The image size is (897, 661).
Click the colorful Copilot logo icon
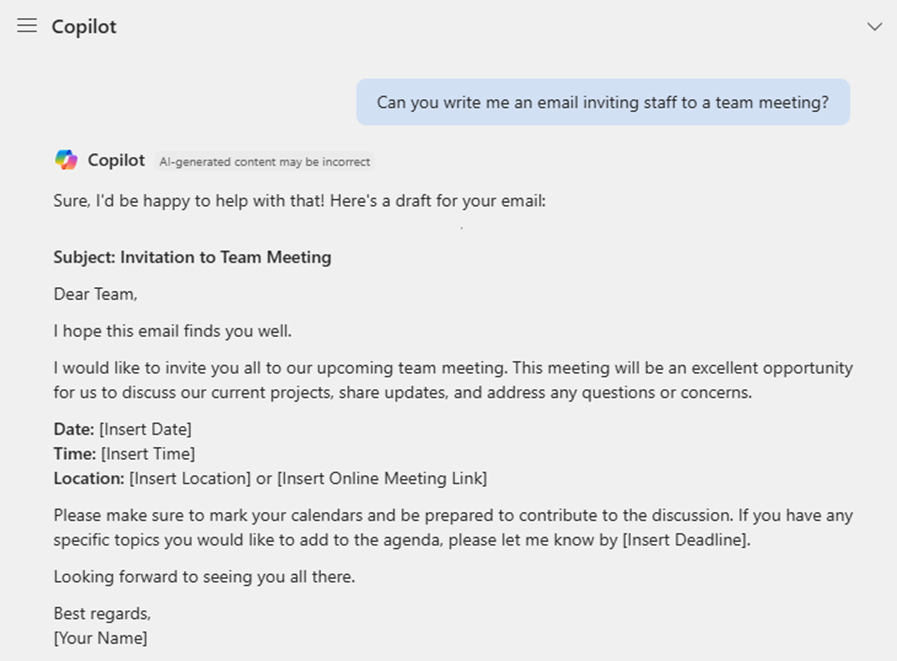(66, 160)
